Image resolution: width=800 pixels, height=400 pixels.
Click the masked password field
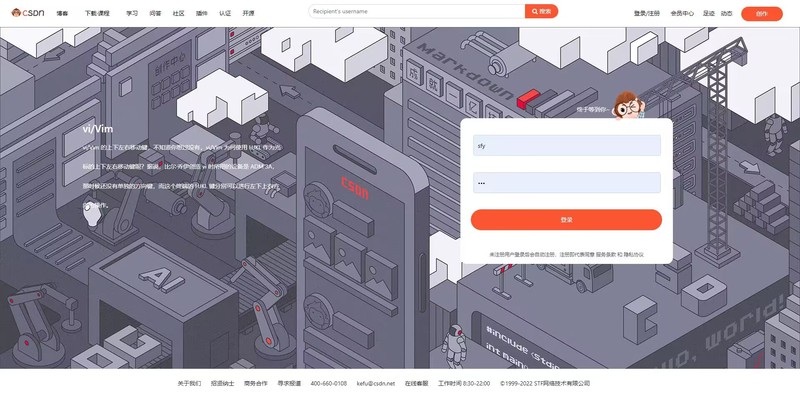(567, 183)
